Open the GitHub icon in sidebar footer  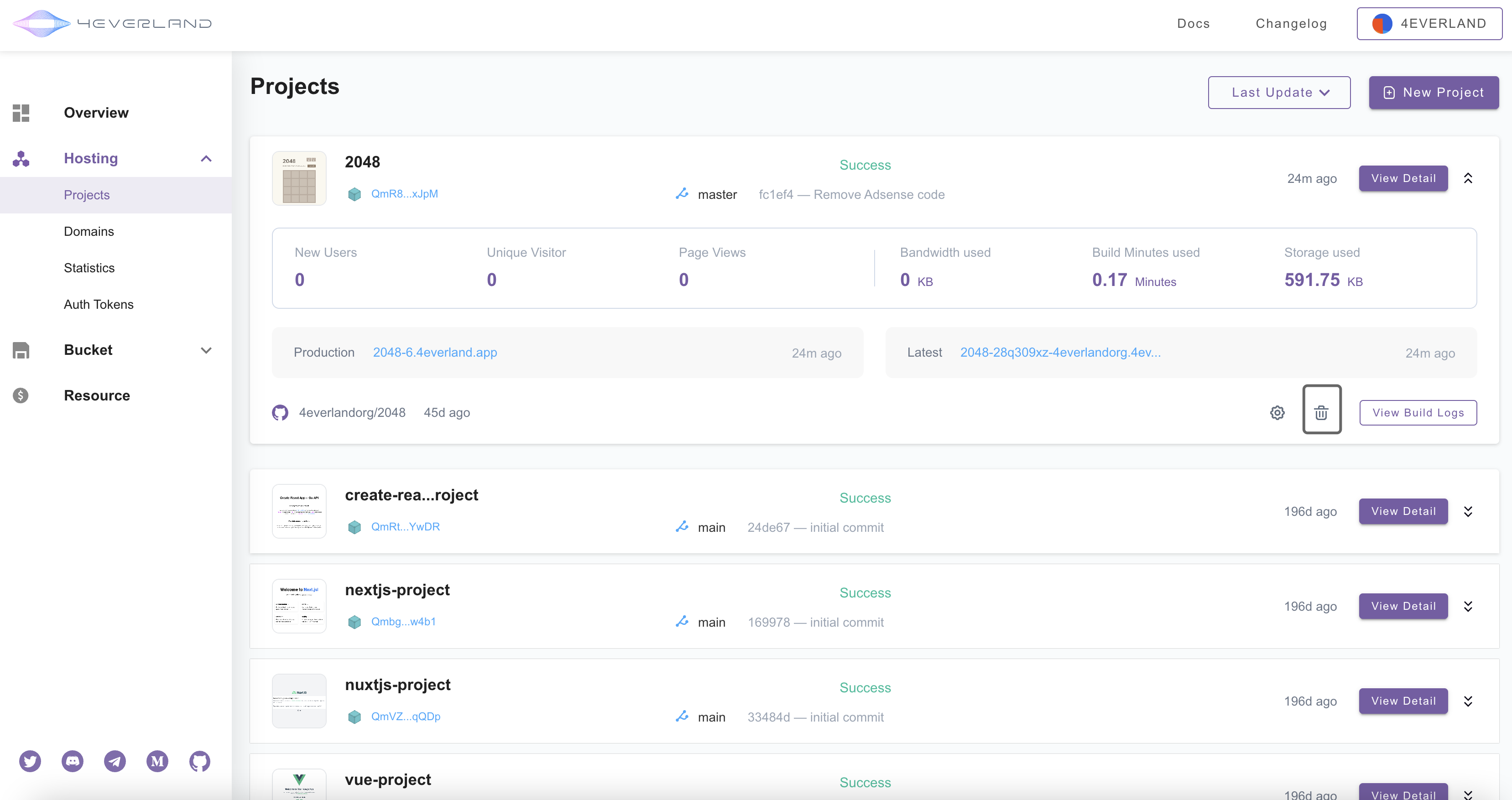pyautogui.click(x=199, y=761)
